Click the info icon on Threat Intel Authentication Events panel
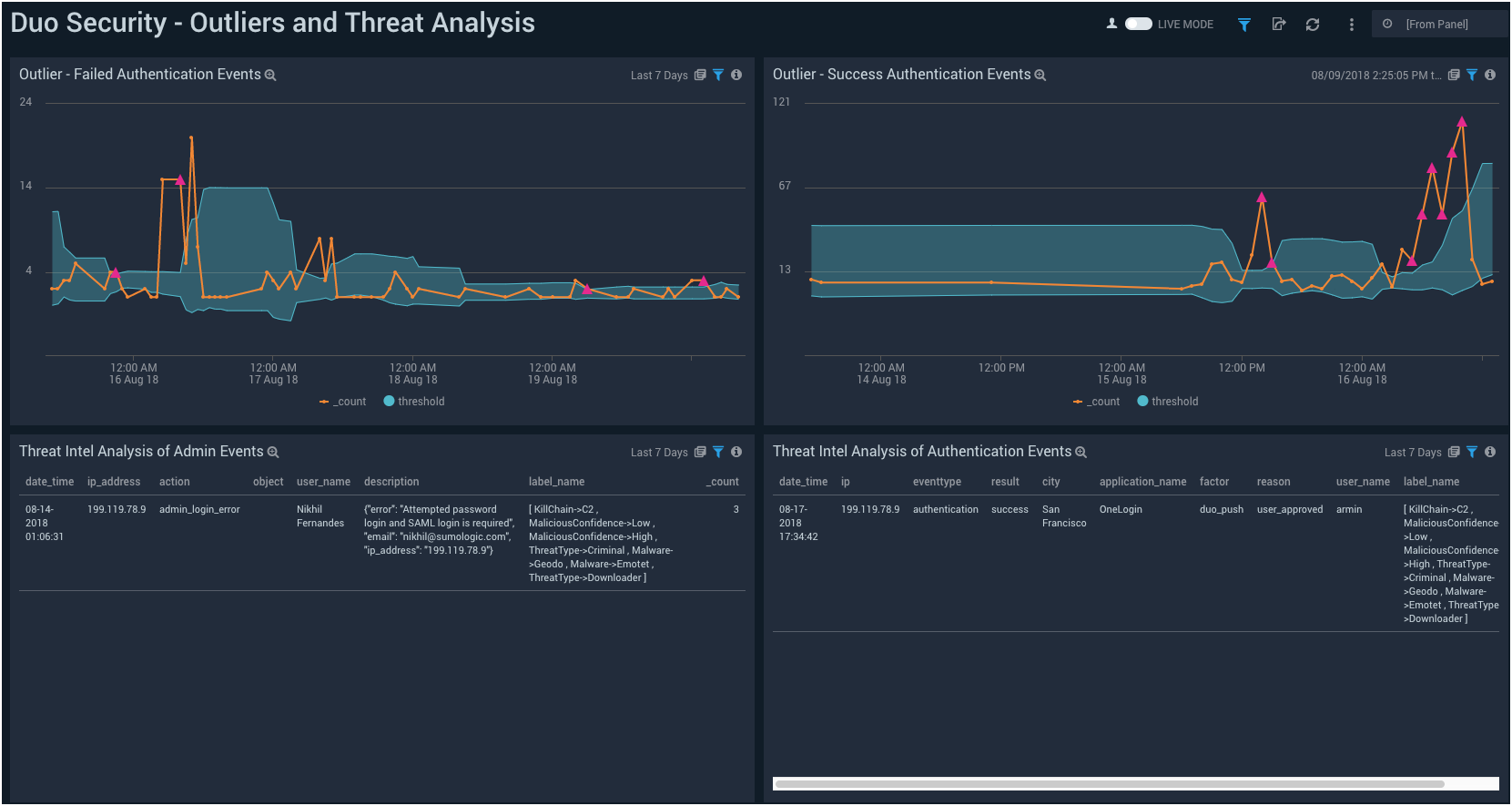1512x806 pixels. [x=1490, y=452]
